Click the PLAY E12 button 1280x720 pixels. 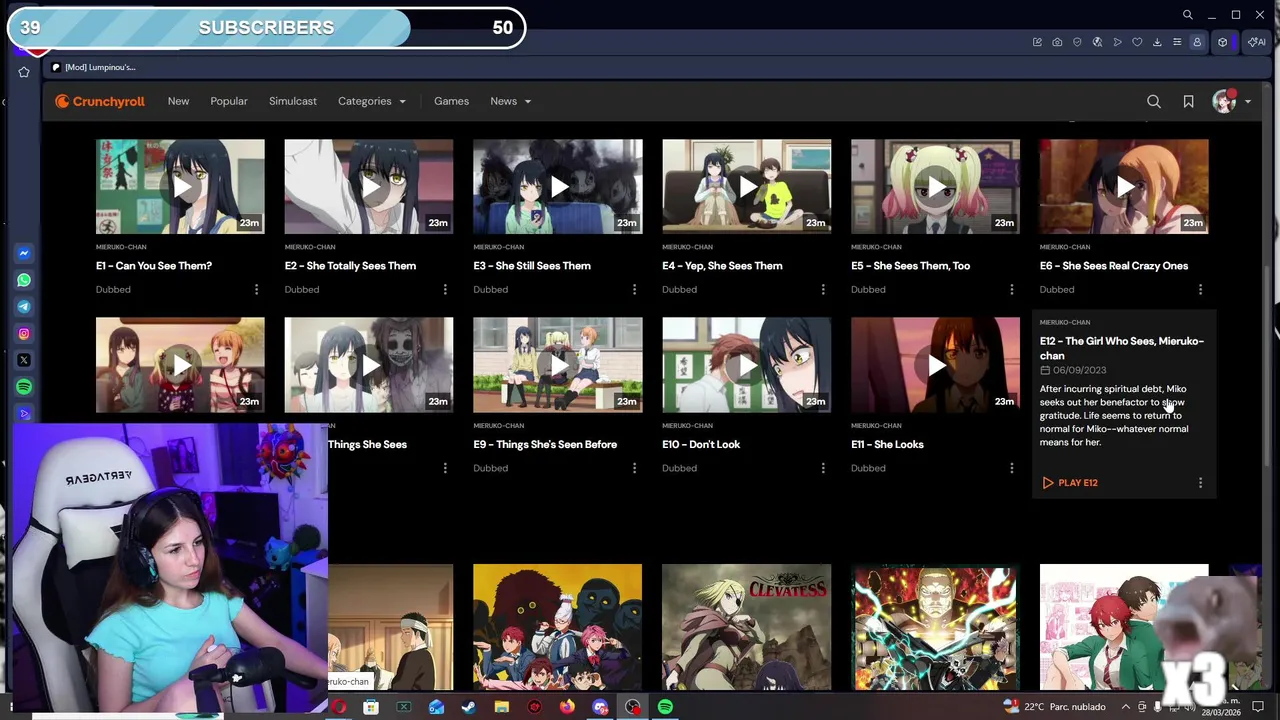pos(1070,483)
